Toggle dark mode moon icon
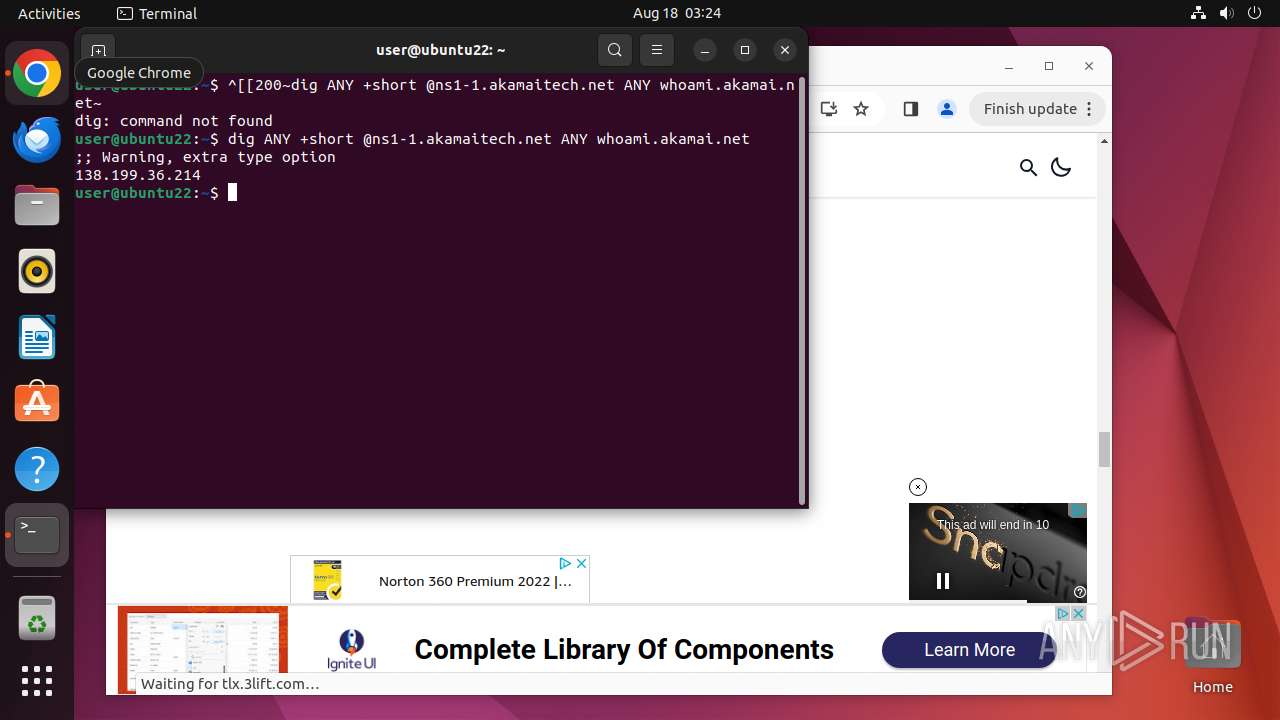The image size is (1280, 720). tap(1061, 167)
